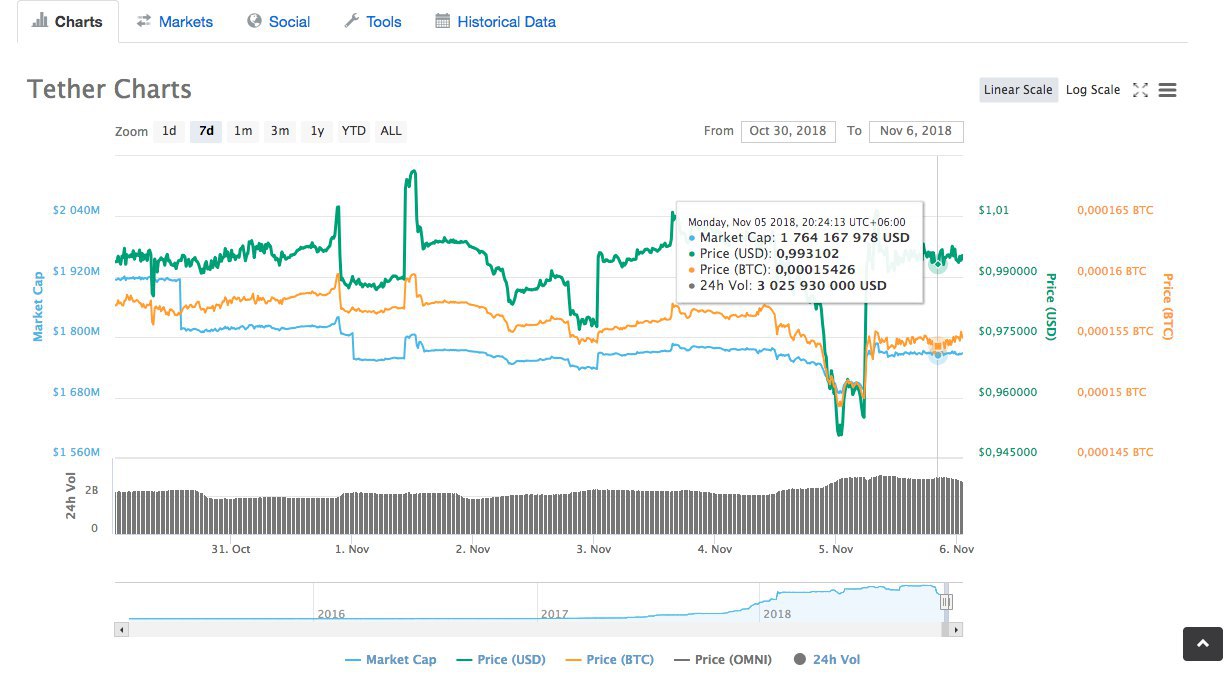Toggle Market Cap series in legend
The height and width of the screenshot is (673, 1230).
point(390,660)
